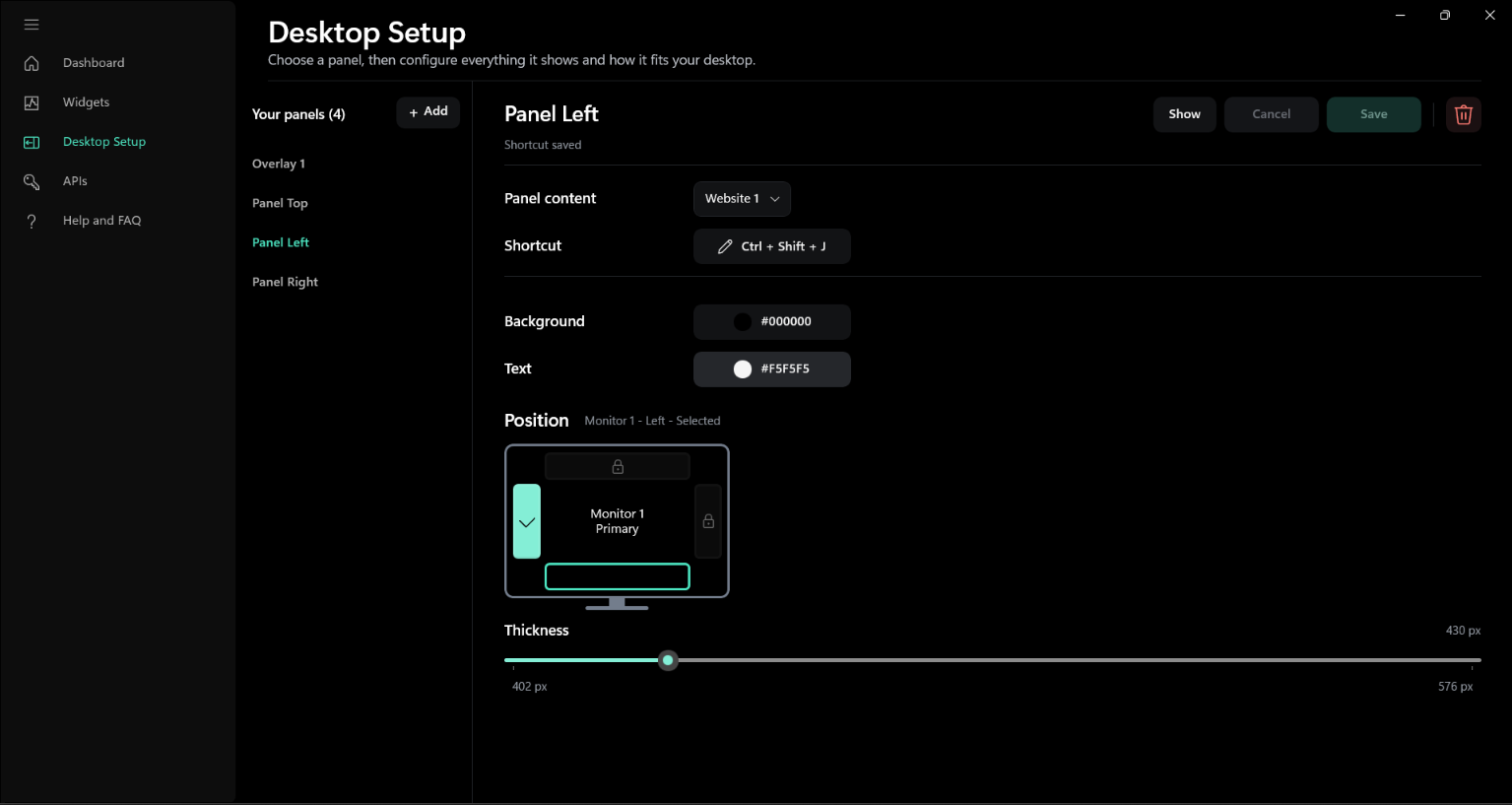Click the Cancel button

click(1272, 114)
